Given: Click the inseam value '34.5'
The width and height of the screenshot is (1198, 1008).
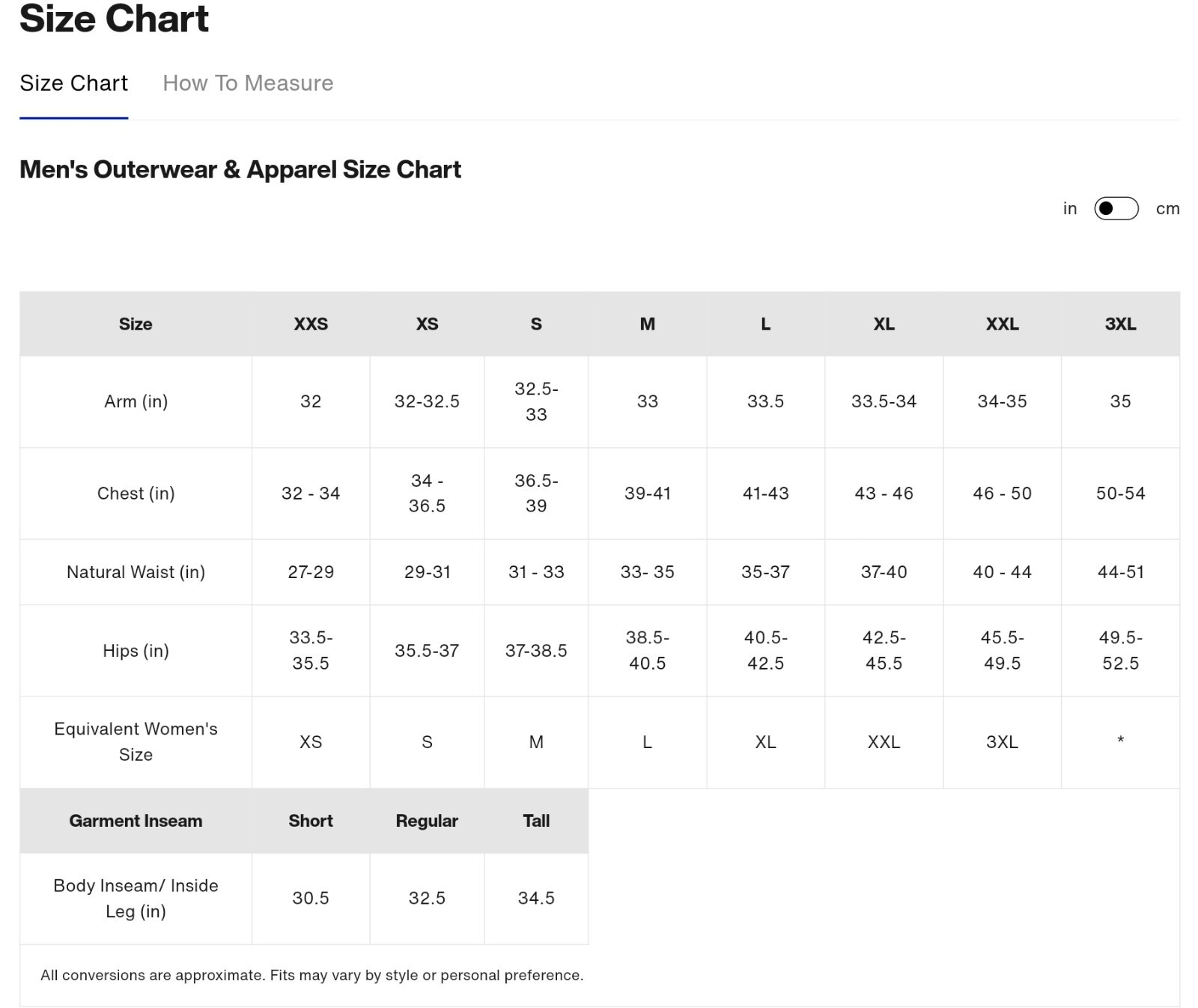Looking at the screenshot, I should coord(536,899).
